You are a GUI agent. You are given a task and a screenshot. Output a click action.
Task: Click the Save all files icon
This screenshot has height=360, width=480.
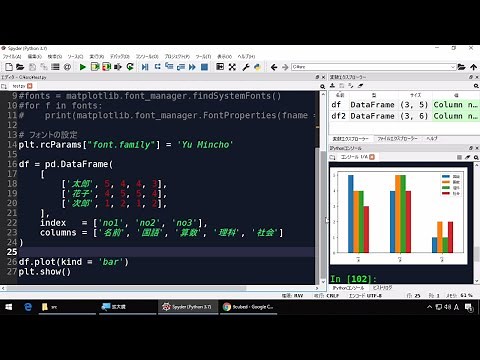click(44, 67)
